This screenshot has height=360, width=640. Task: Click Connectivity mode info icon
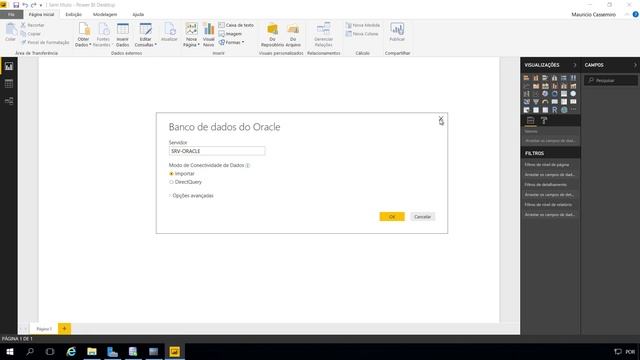point(247,165)
